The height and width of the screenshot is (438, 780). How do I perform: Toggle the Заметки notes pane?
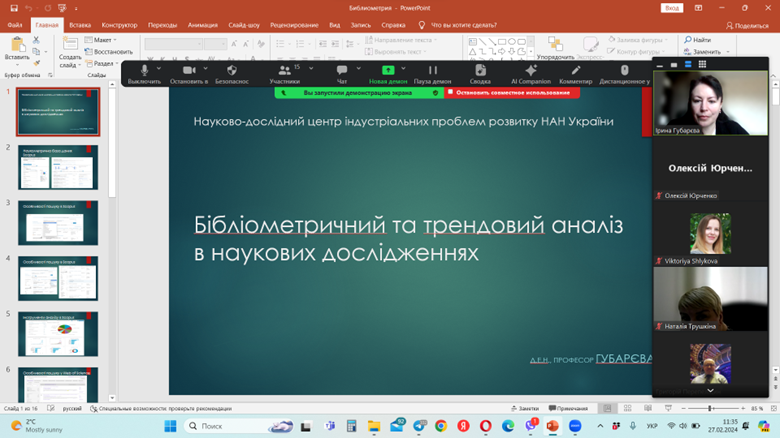coord(523,408)
